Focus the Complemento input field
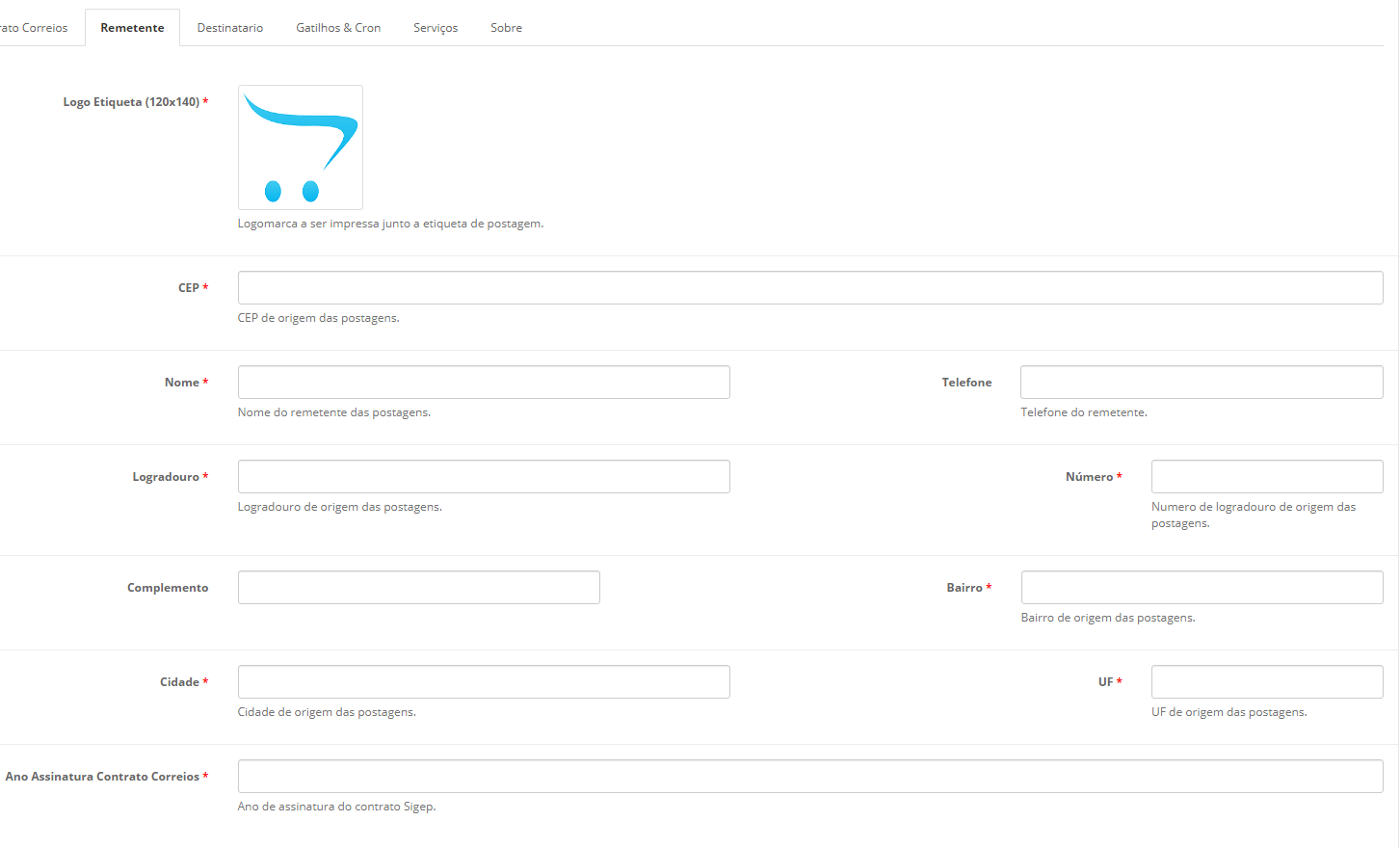 (418, 588)
